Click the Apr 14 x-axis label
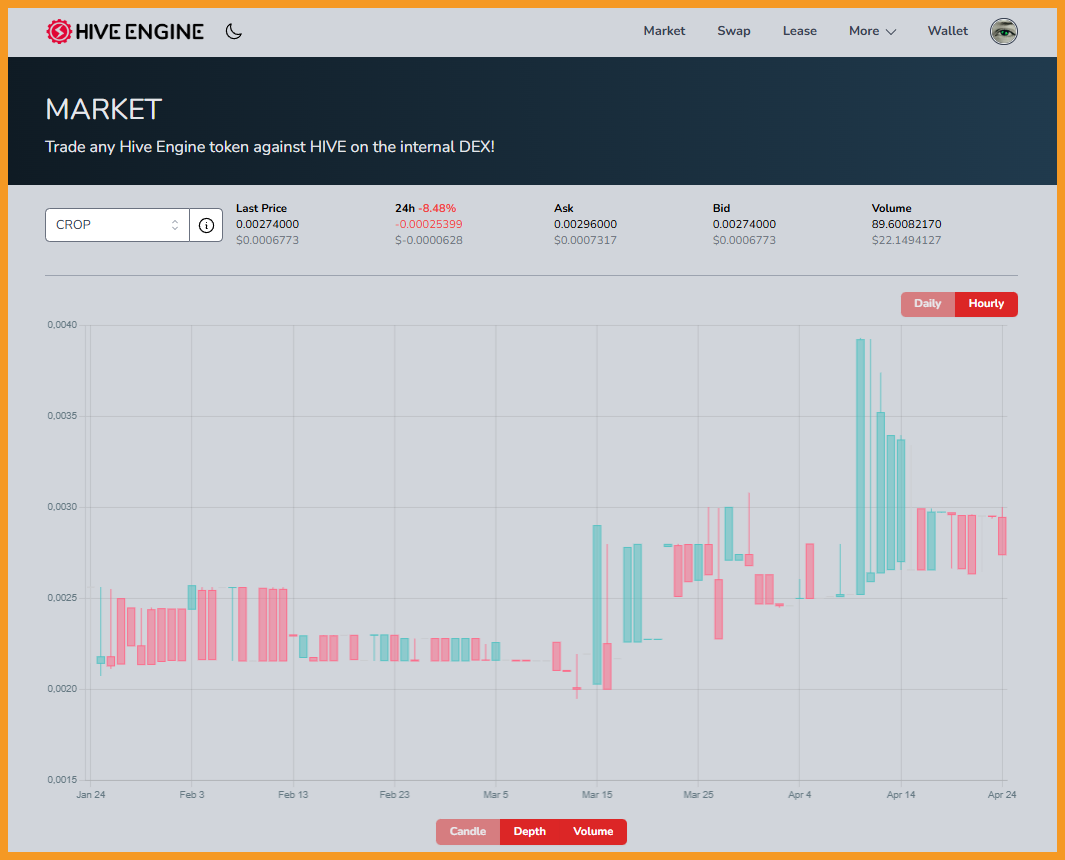This screenshot has height=860, width=1065. tap(901, 795)
